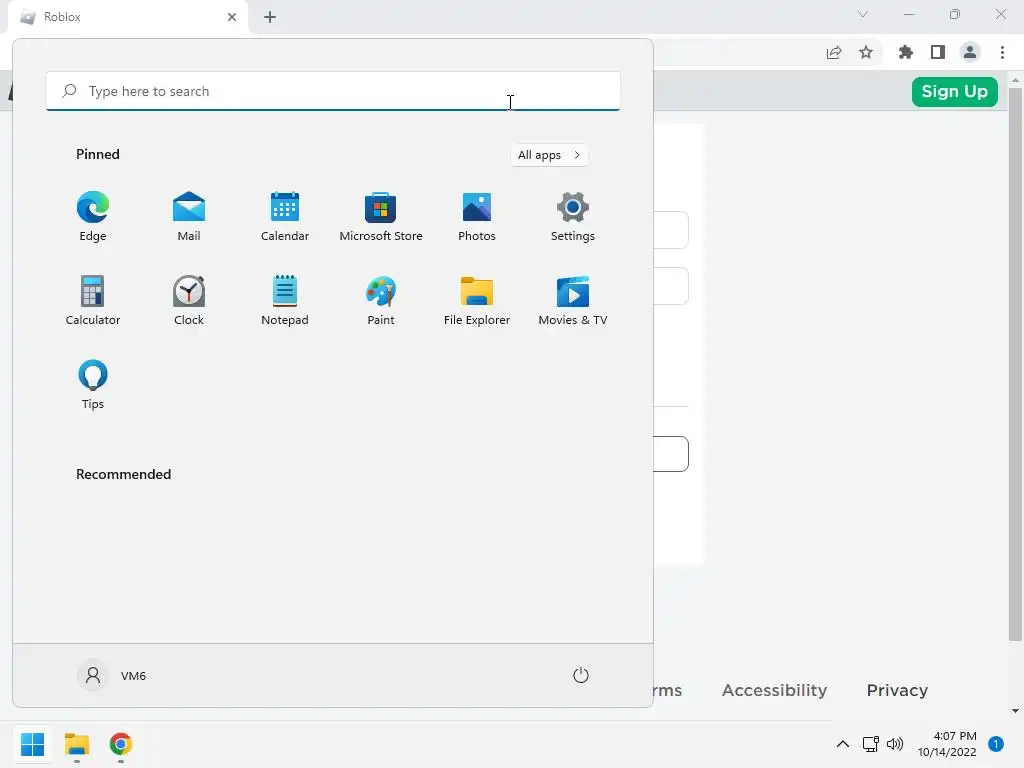Viewport: 1024px width, 768px height.
Task: Show hidden system tray icons
Action: coord(843,744)
